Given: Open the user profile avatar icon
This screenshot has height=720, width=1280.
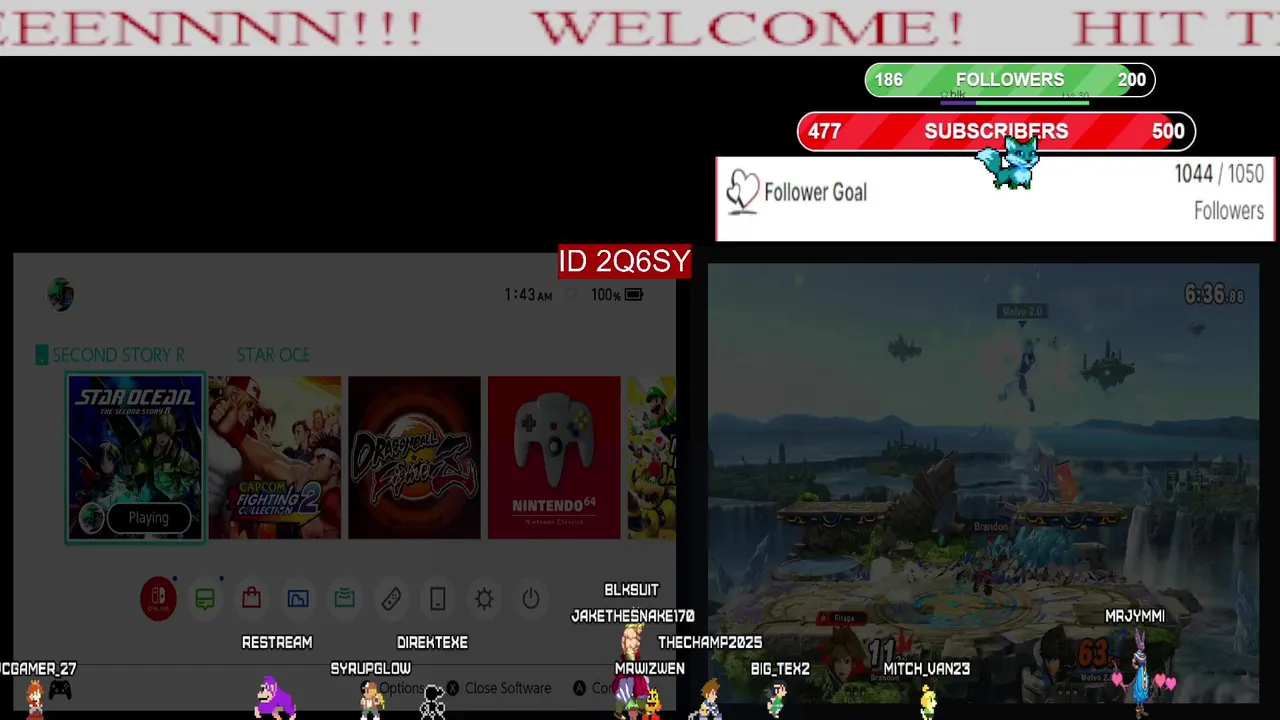Looking at the screenshot, I should [x=61, y=294].
